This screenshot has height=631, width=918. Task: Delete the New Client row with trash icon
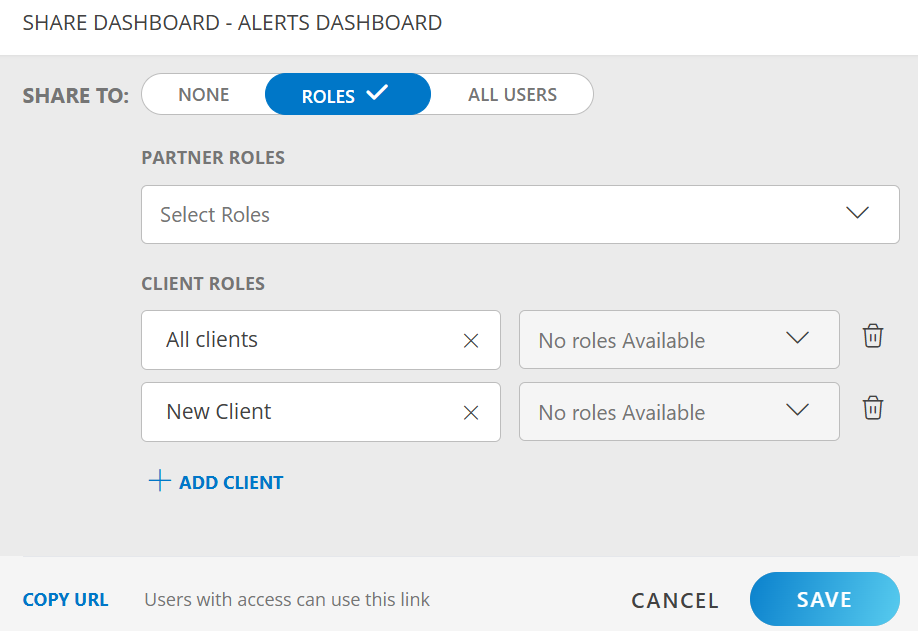[873, 408]
